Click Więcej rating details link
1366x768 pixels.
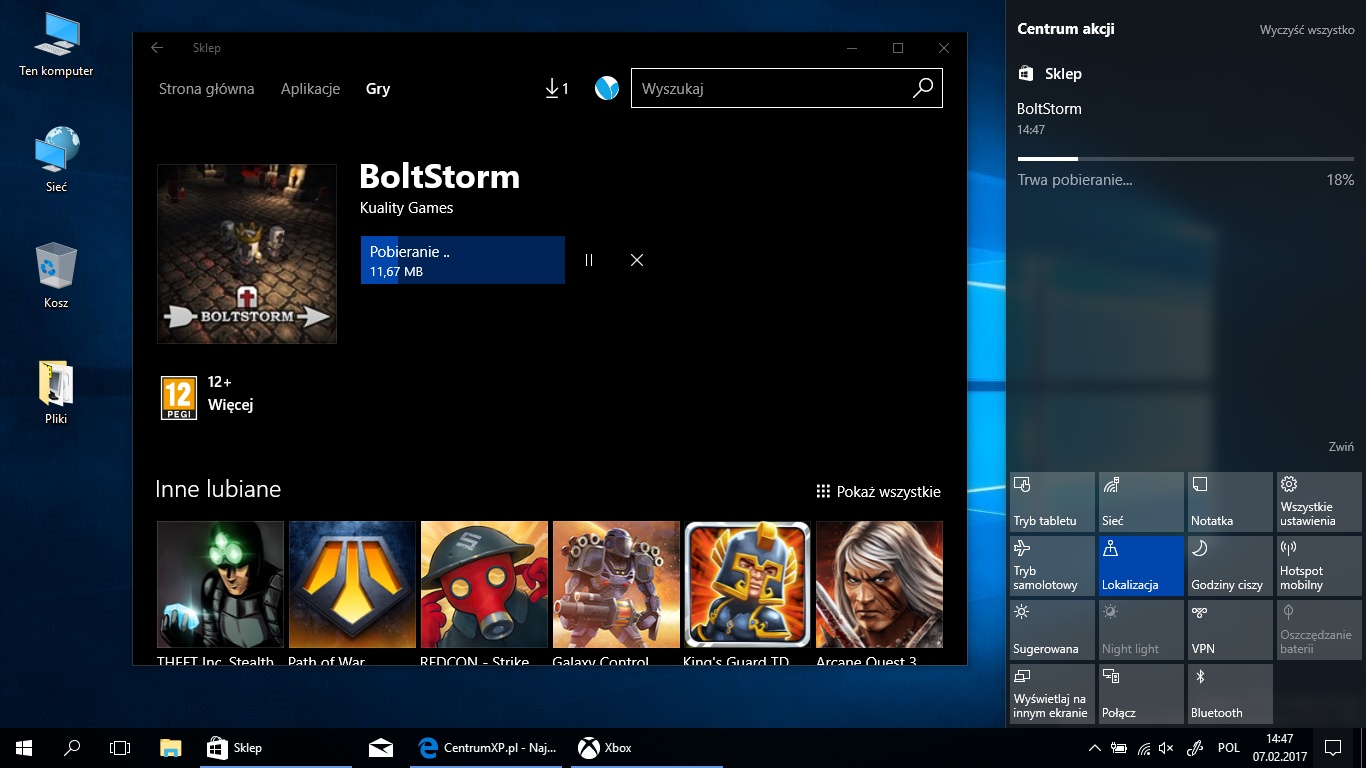[230, 405]
